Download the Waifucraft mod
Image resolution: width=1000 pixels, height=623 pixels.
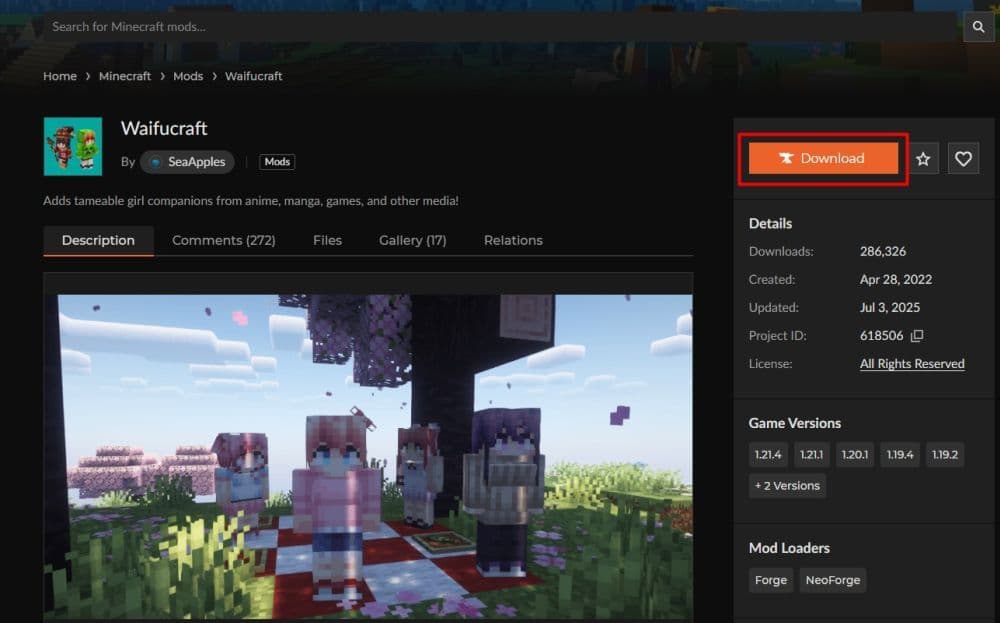tap(823, 158)
